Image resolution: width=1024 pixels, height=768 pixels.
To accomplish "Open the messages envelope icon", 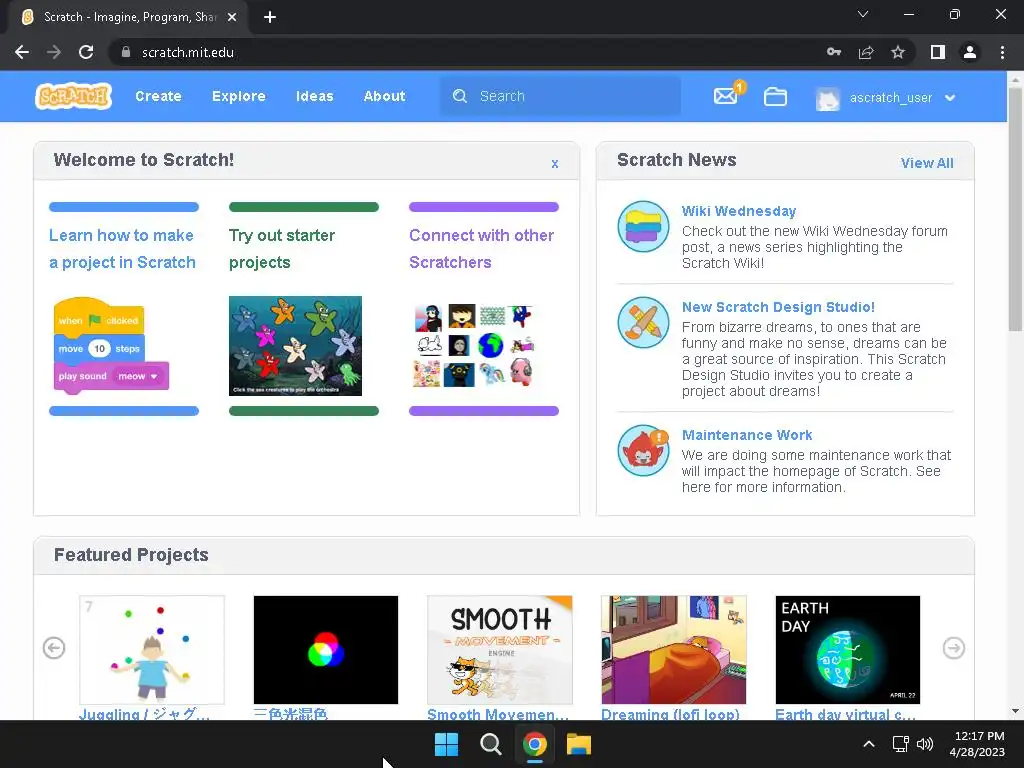I will tap(726, 96).
